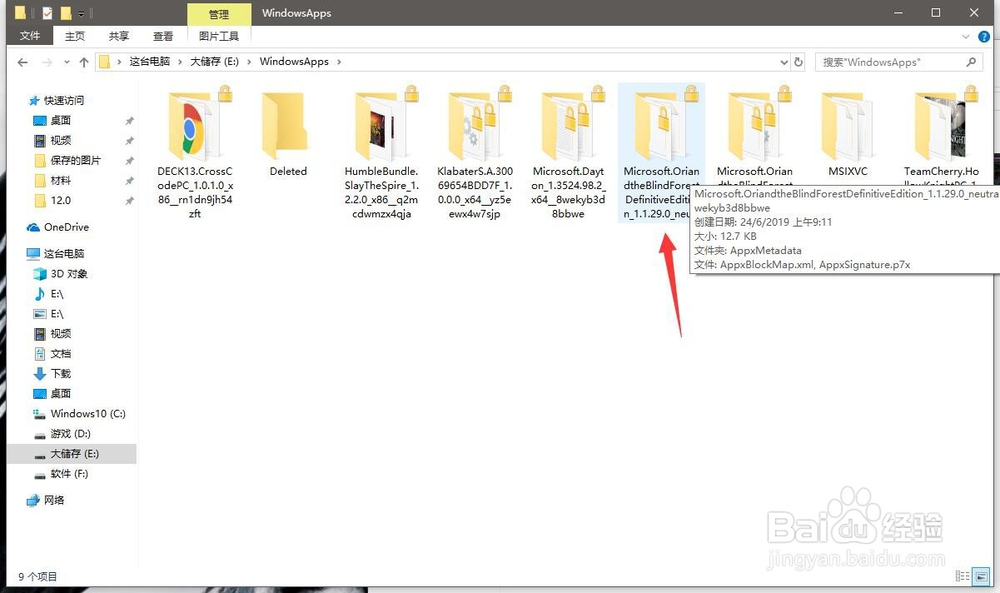Click the properties quick access toolbar icon
This screenshot has width=1000, height=593.
[47, 13]
